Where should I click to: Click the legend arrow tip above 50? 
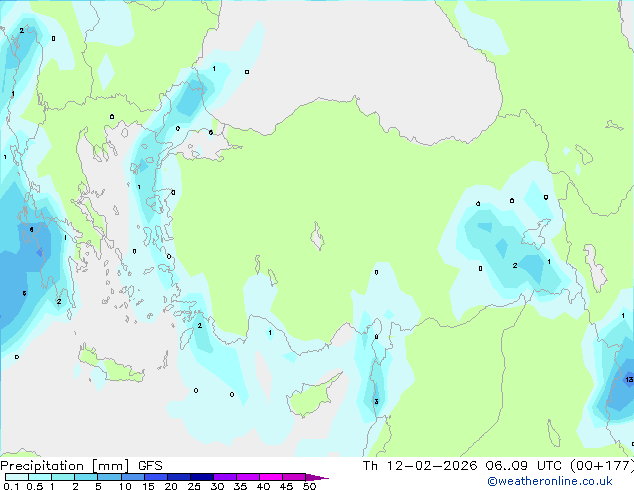click(x=317, y=477)
